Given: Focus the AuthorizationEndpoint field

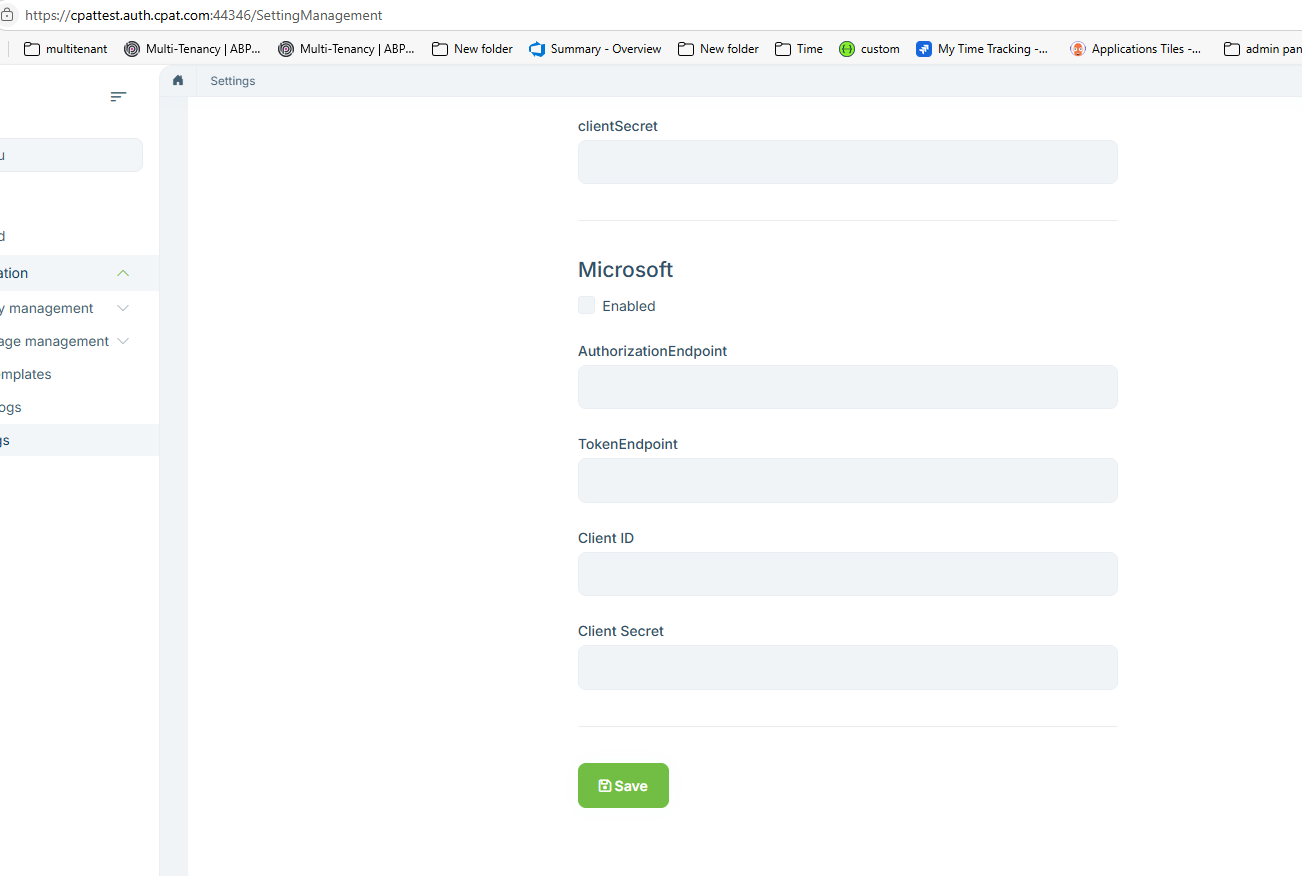Looking at the screenshot, I should 847,387.
